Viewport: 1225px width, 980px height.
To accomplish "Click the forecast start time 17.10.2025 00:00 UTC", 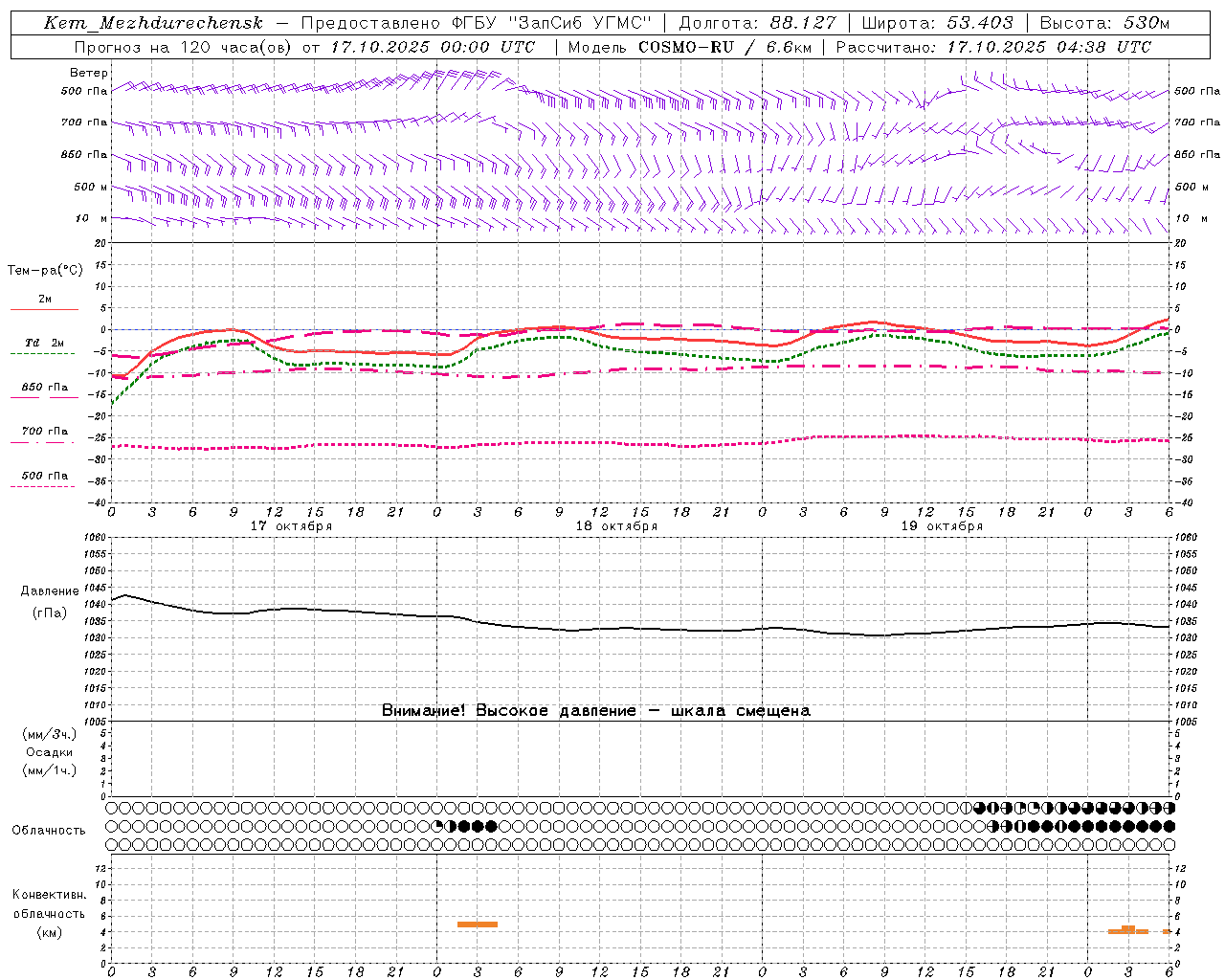I will 433,47.
